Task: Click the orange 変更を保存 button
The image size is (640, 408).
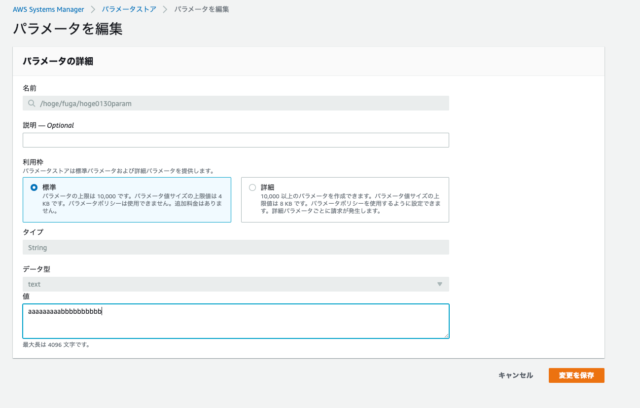Action: click(576, 375)
